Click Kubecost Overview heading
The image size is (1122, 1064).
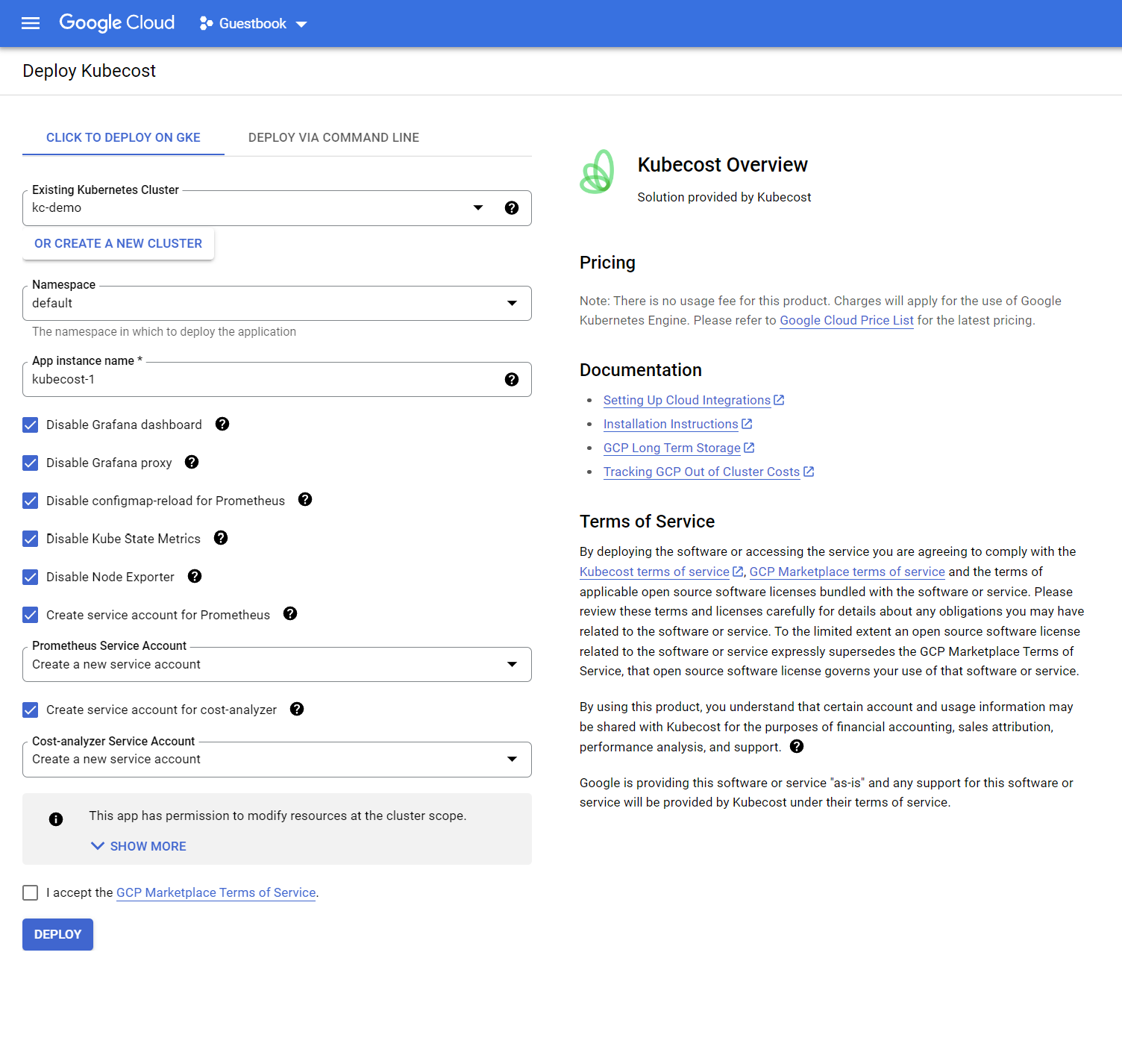click(x=722, y=165)
